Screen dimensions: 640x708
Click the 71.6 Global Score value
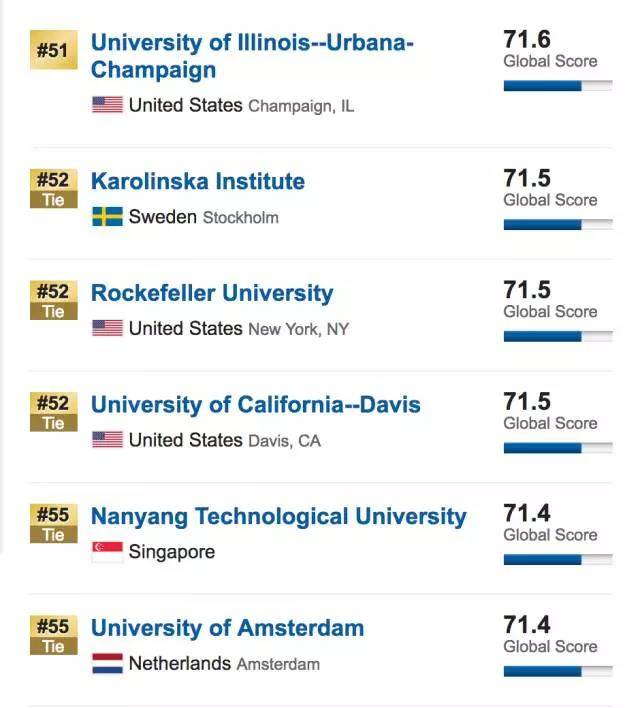click(527, 39)
